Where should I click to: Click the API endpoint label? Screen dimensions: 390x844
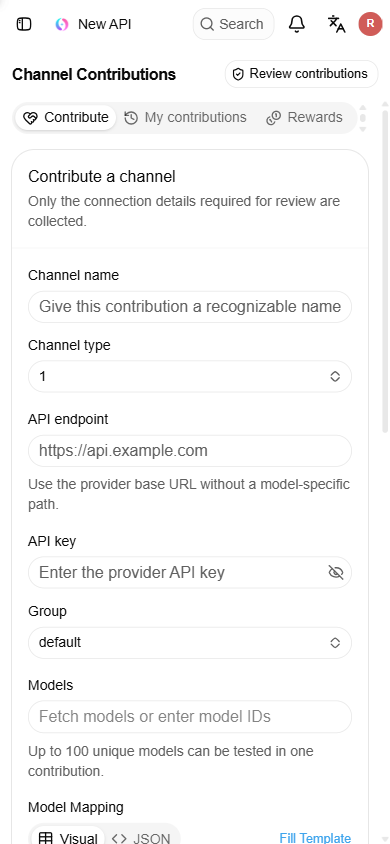coord(68,419)
